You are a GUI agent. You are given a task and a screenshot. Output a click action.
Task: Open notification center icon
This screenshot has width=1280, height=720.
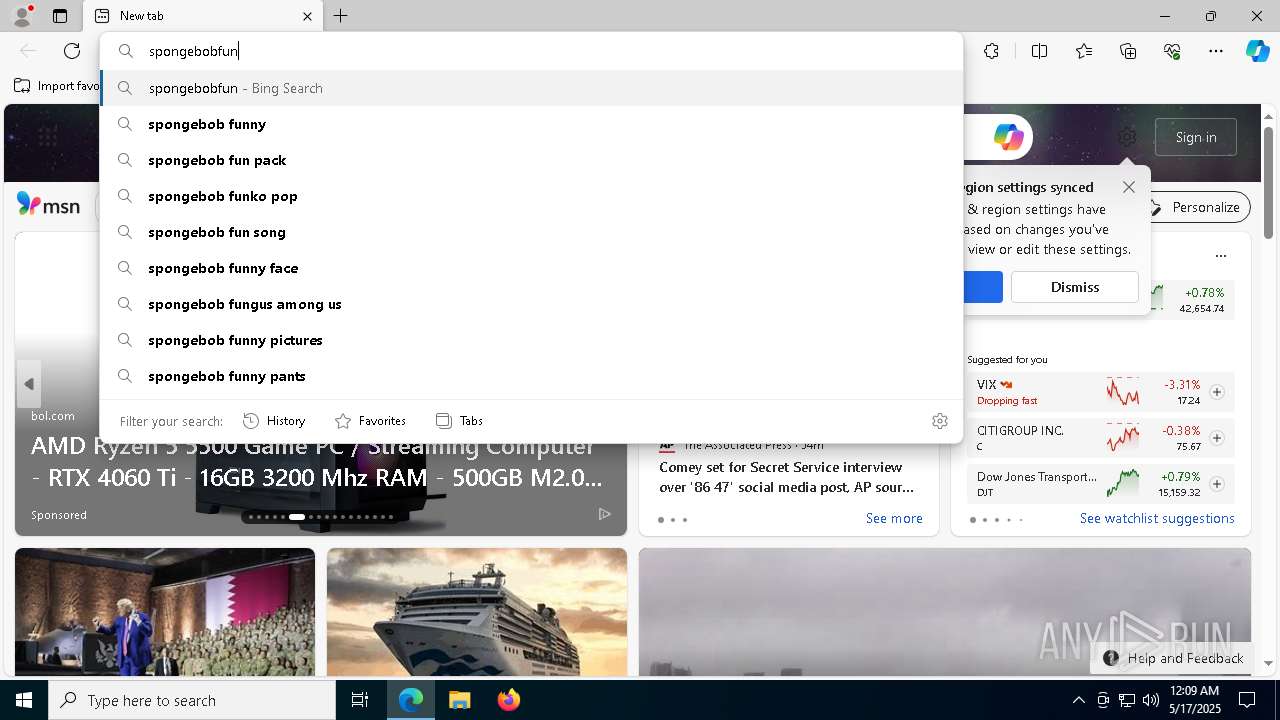click(x=1247, y=700)
